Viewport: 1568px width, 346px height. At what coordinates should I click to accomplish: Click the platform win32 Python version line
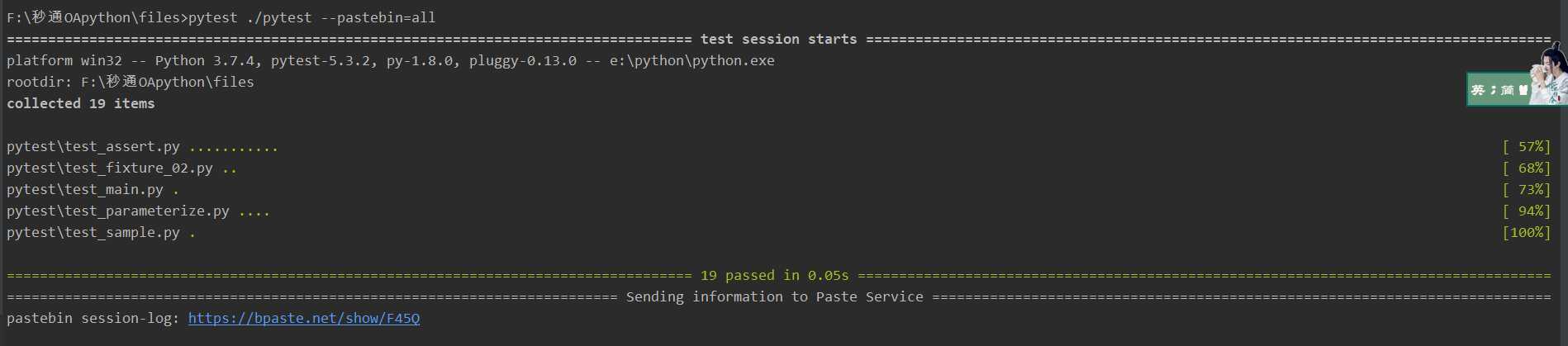point(391,61)
